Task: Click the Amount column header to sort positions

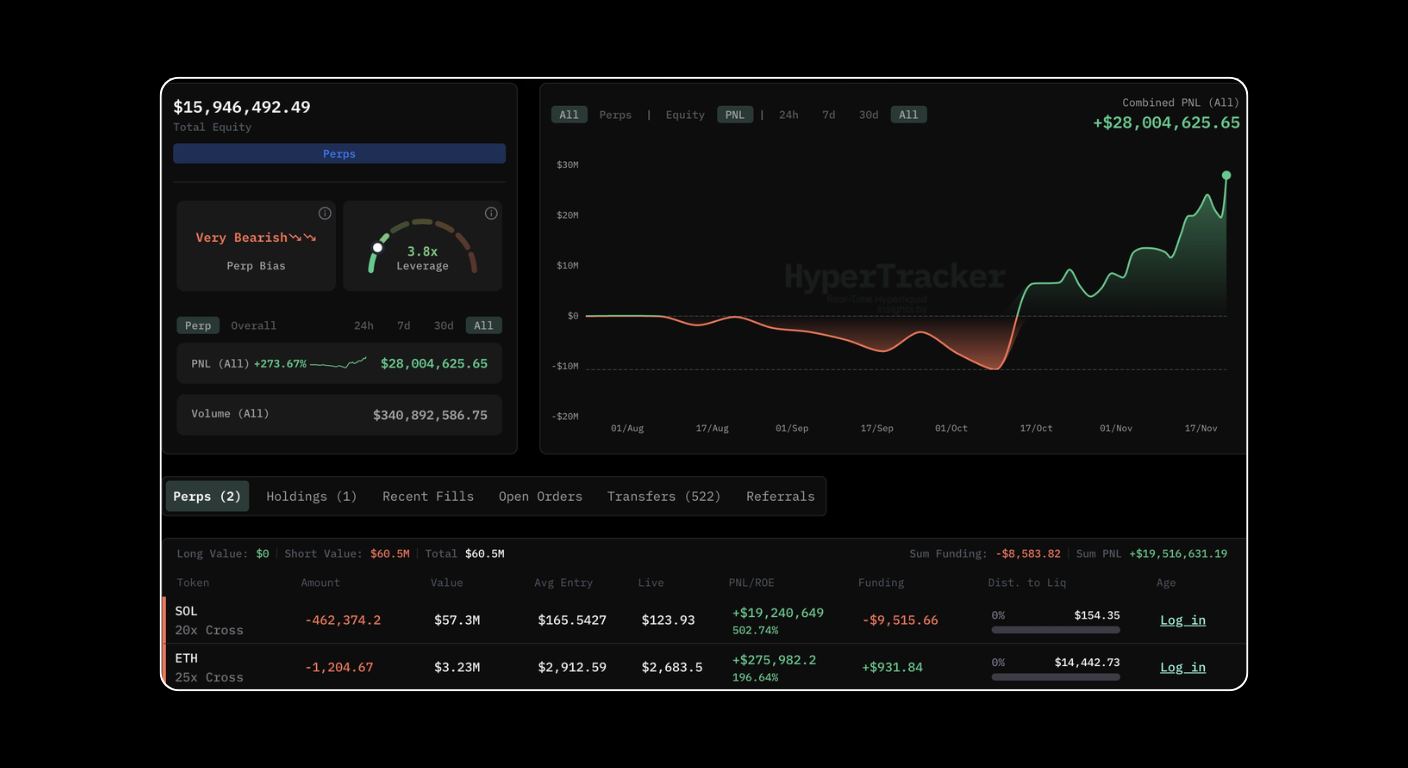Action: tap(320, 582)
